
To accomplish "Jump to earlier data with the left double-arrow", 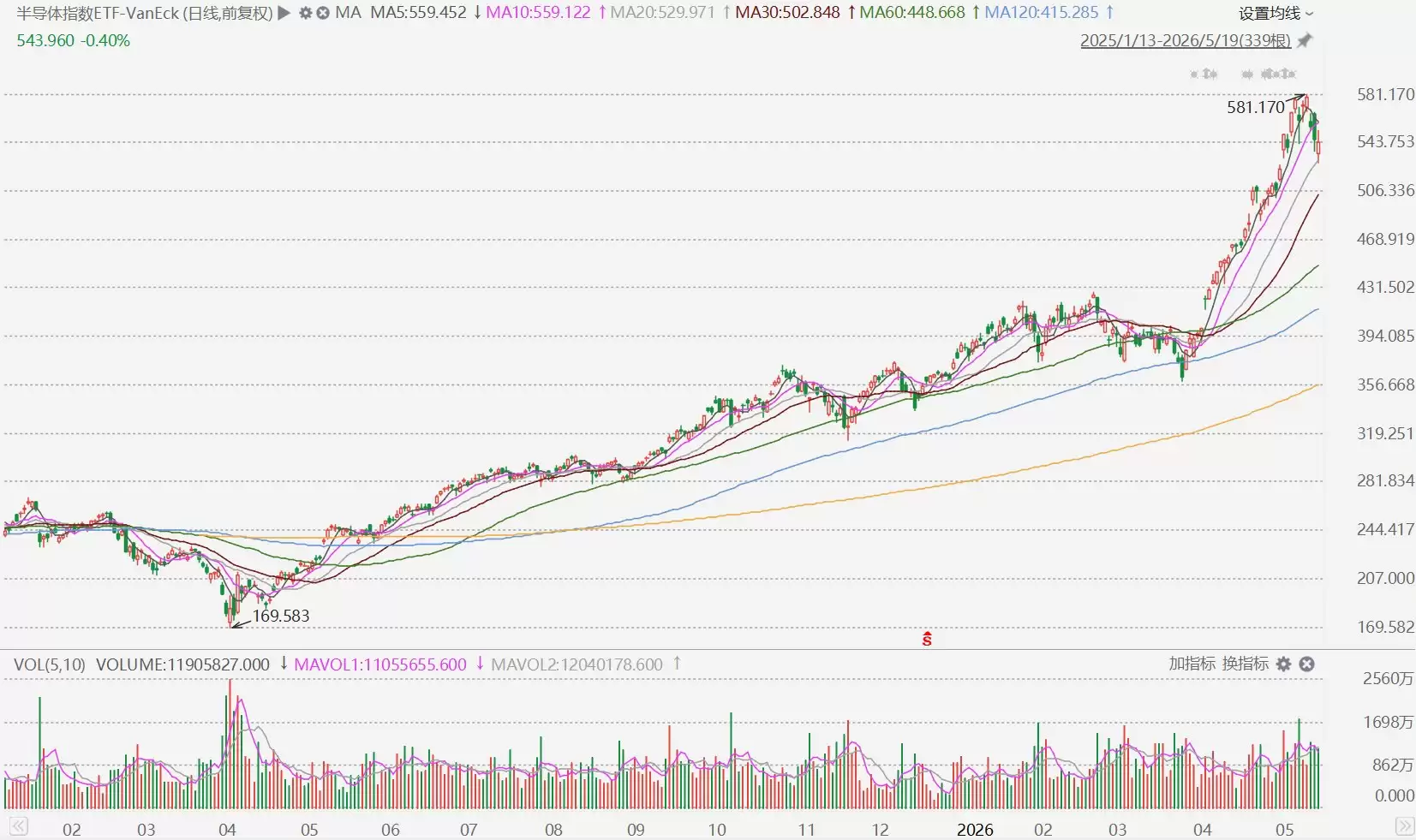I will [18, 826].
